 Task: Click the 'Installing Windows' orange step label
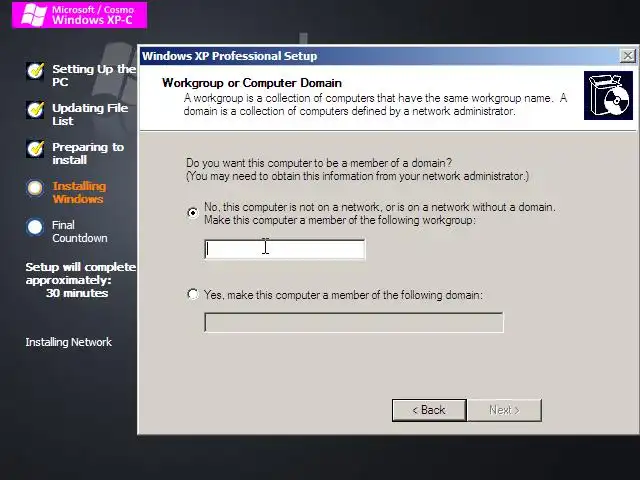pos(79,192)
